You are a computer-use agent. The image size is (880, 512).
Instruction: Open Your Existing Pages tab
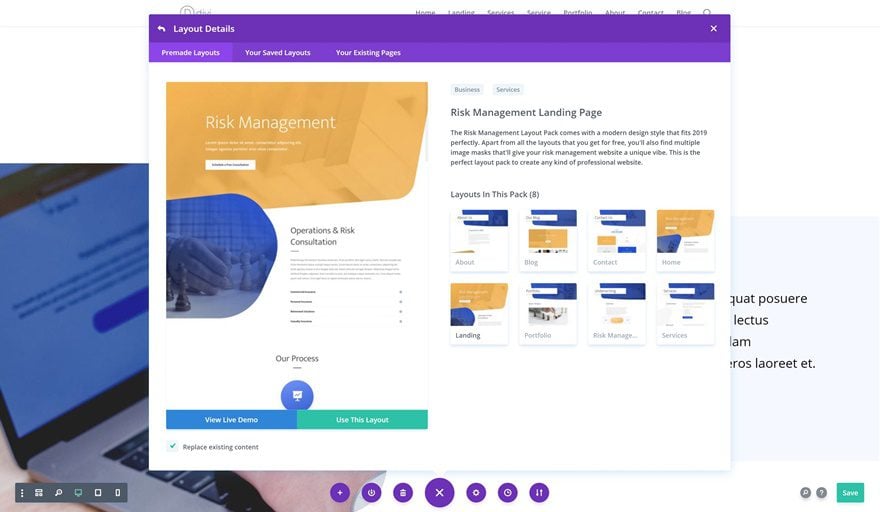tap(368, 53)
